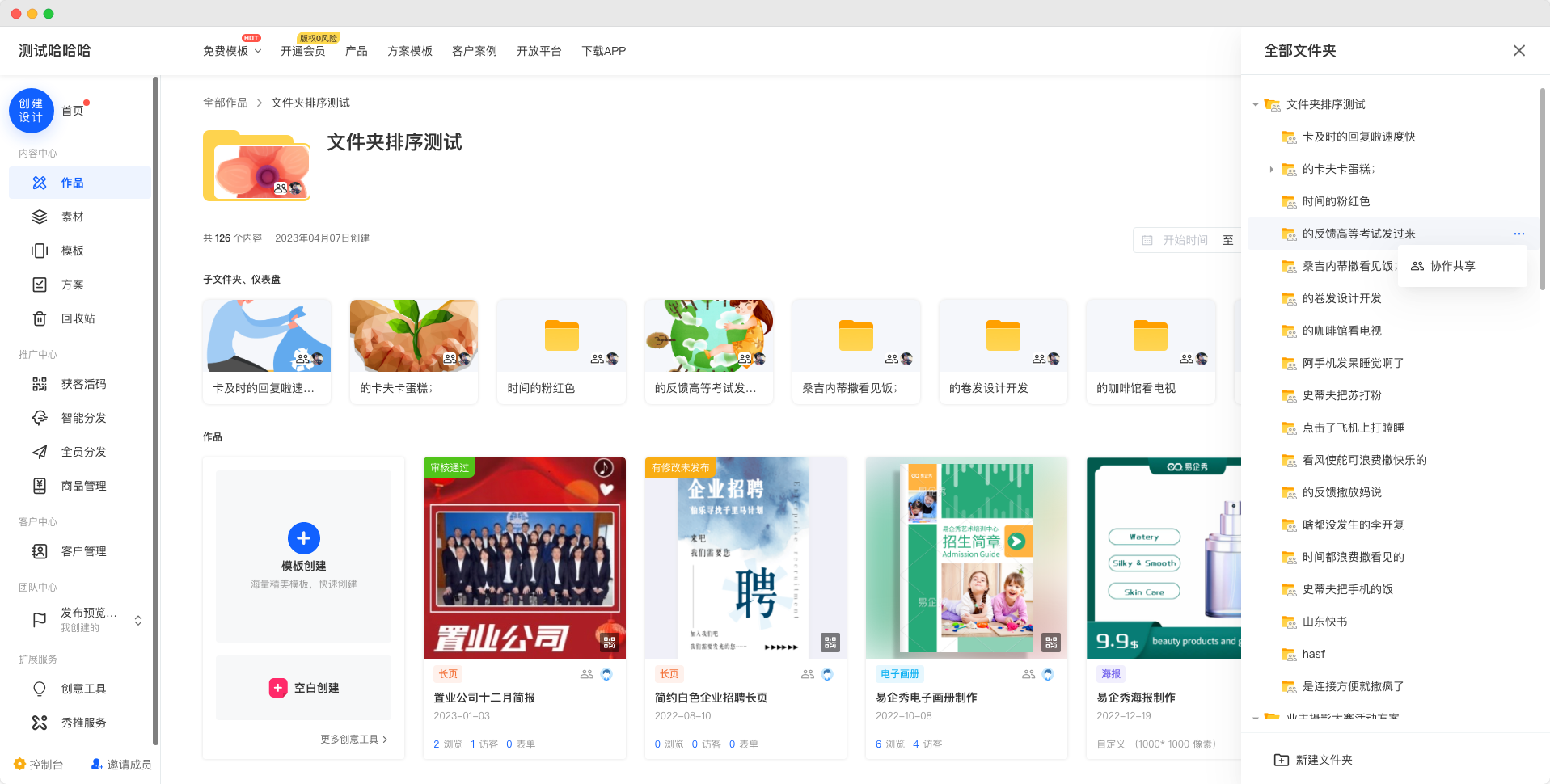Select 是连接方便就撒疯了 in folder tree
This screenshot has height=784, width=1550.
point(1353,686)
